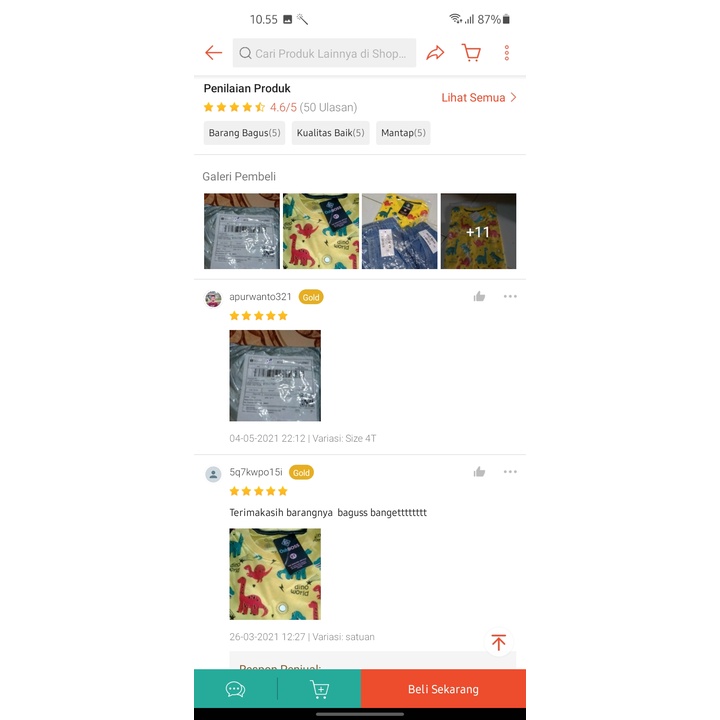
Task: Filter reviews by Kualitas Baik(5)
Action: pos(331,133)
